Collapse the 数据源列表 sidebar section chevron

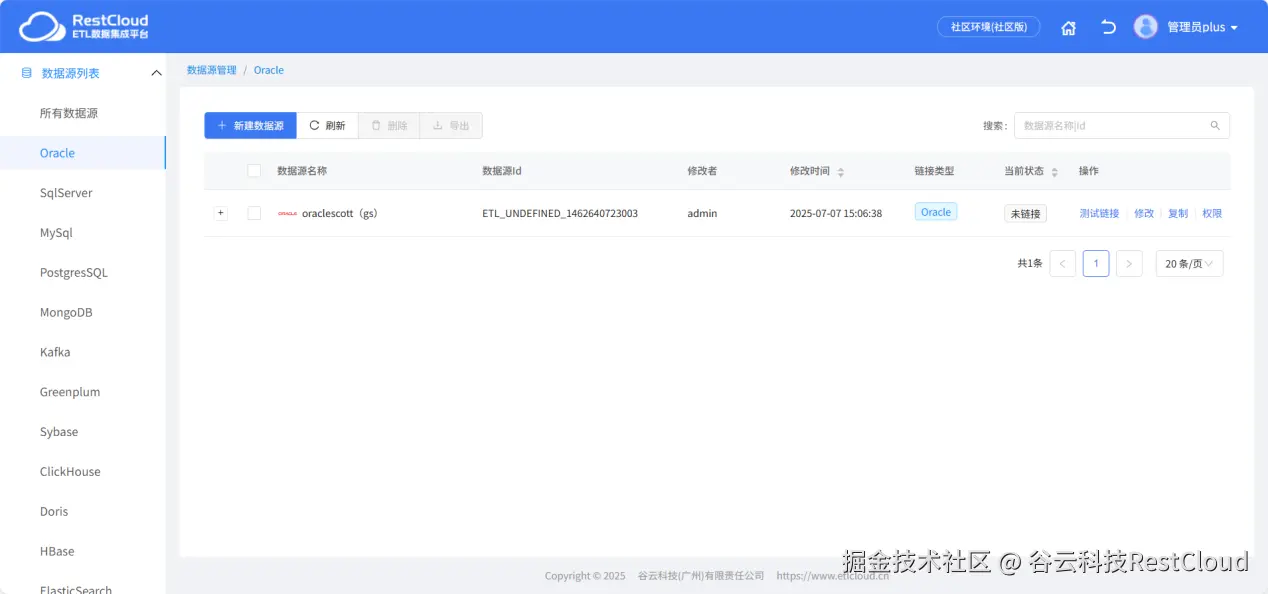click(155, 72)
